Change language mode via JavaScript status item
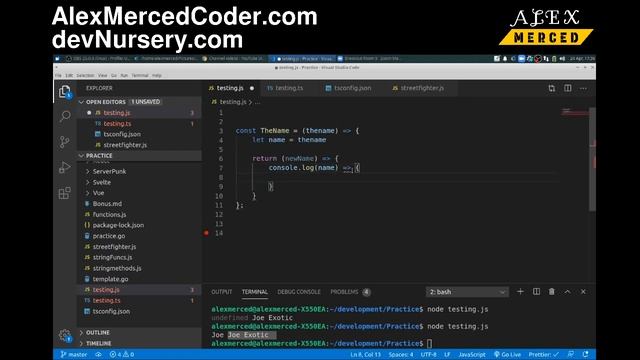The width and height of the screenshot is (640, 360). click(472, 354)
